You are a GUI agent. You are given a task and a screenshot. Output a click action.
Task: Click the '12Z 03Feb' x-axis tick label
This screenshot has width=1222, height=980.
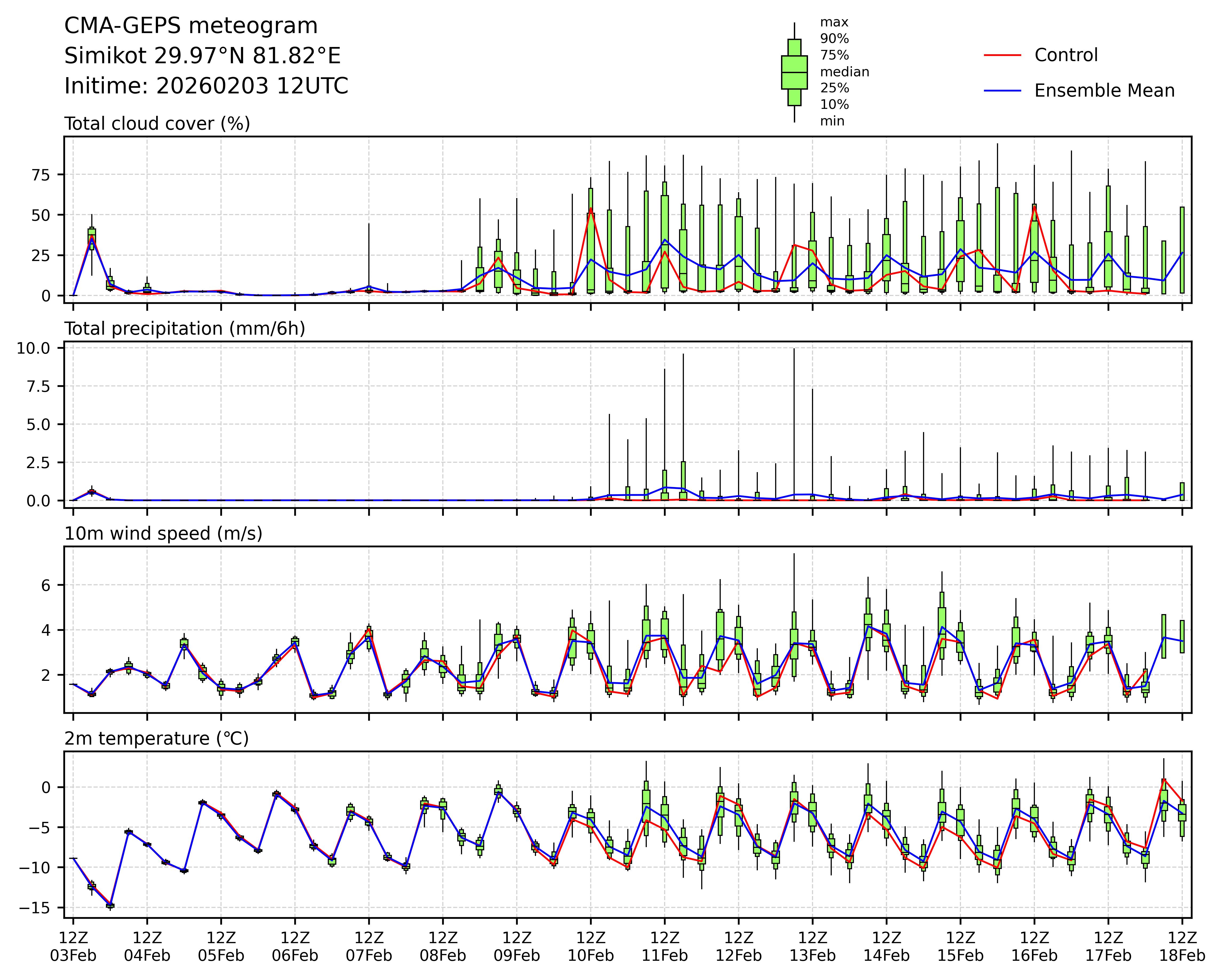click(73, 946)
